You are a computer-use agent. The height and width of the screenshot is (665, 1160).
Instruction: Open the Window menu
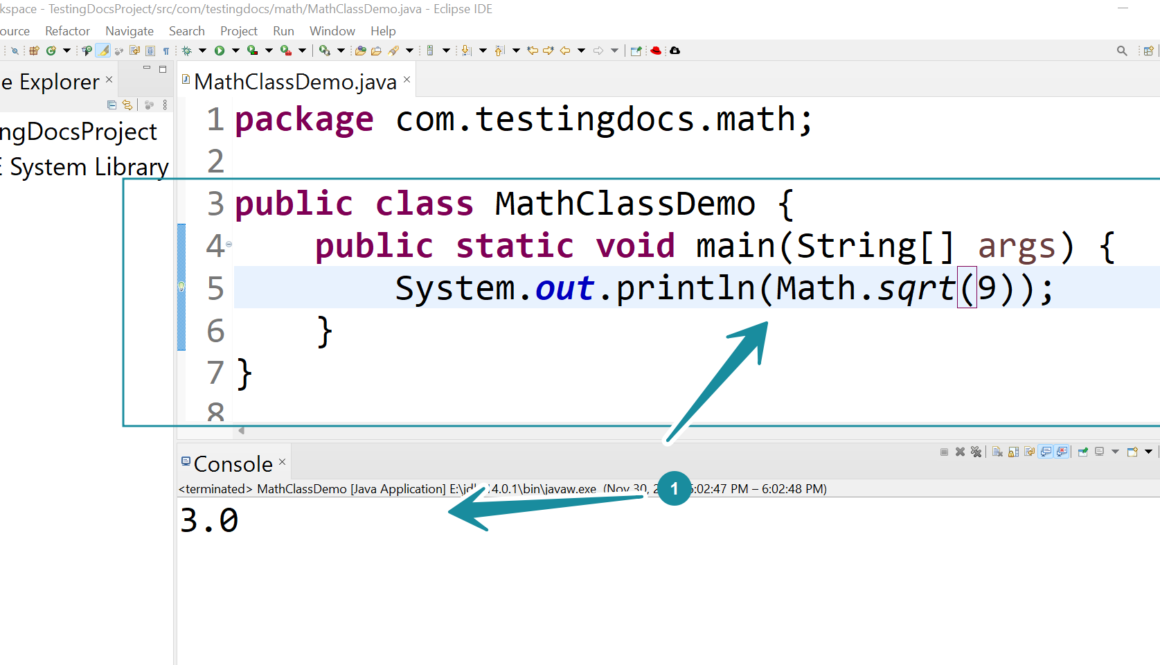click(x=332, y=31)
